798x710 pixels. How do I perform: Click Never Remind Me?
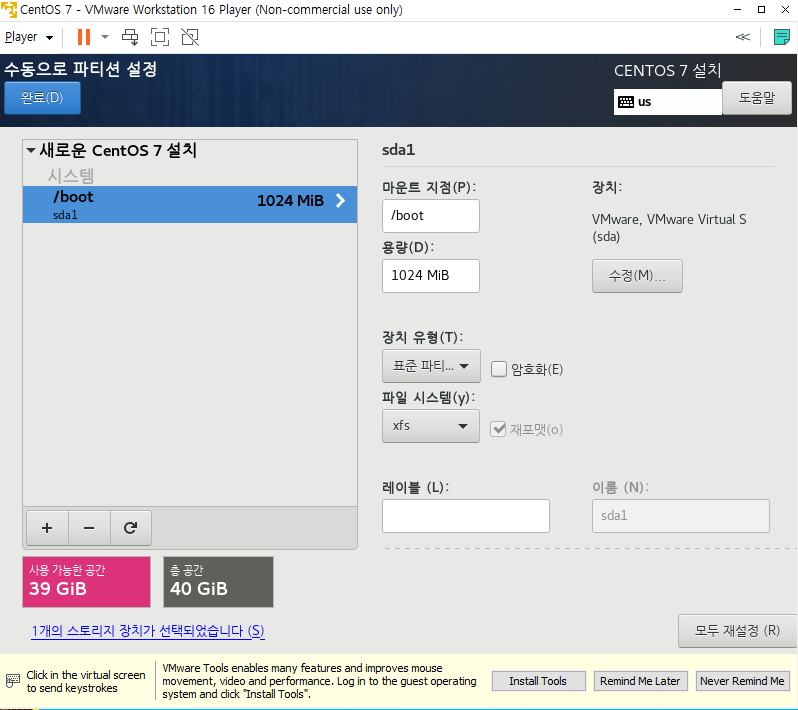742,681
